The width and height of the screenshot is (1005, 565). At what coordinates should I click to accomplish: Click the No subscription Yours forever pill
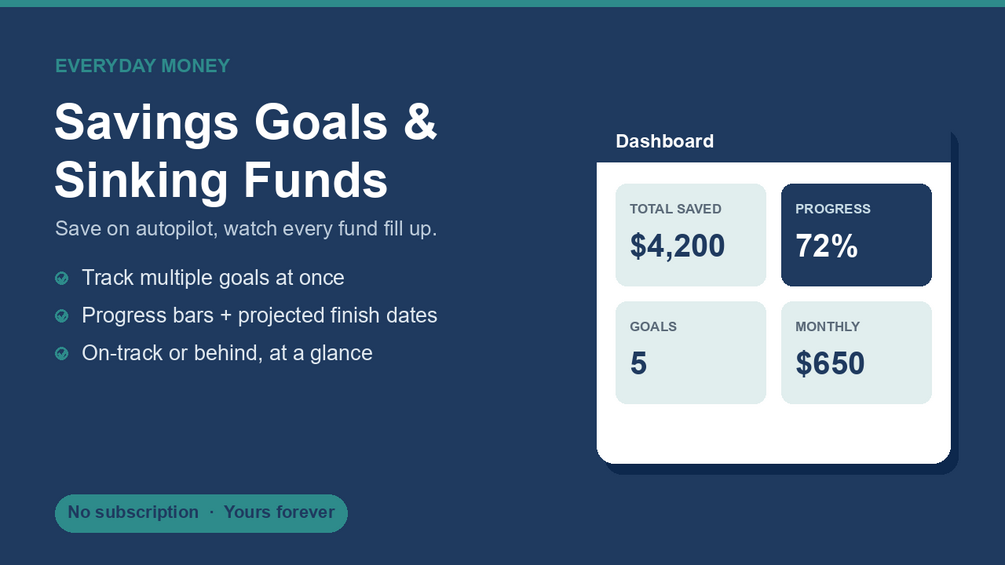201,513
